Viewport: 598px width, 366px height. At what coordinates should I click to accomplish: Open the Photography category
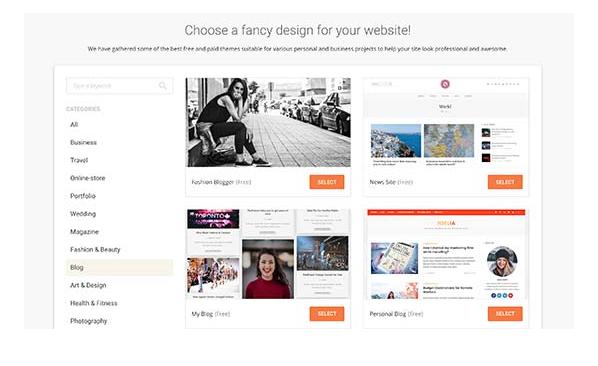pos(88,321)
